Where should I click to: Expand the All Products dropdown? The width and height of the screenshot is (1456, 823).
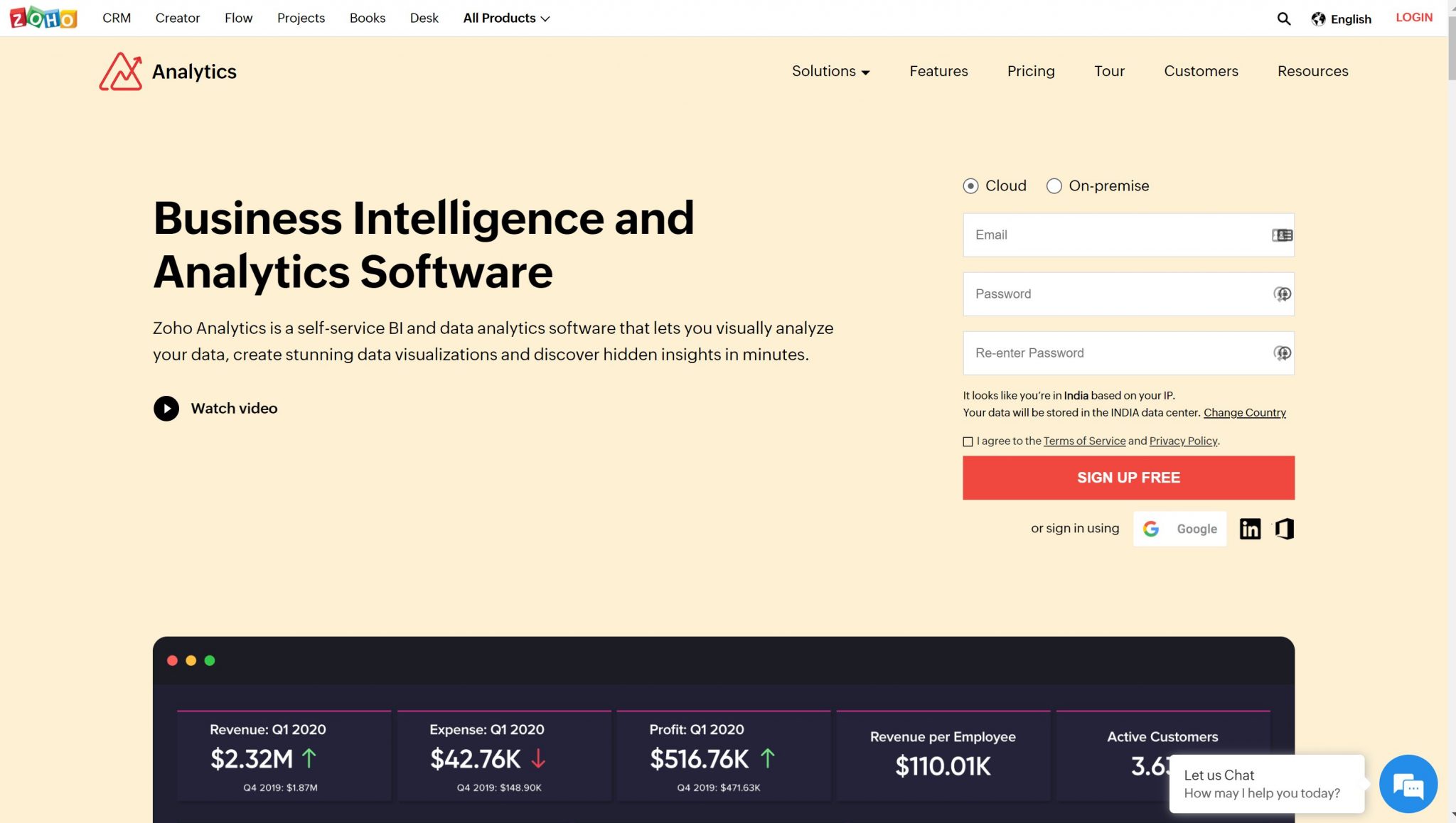pyautogui.click(x=506, y=18)
